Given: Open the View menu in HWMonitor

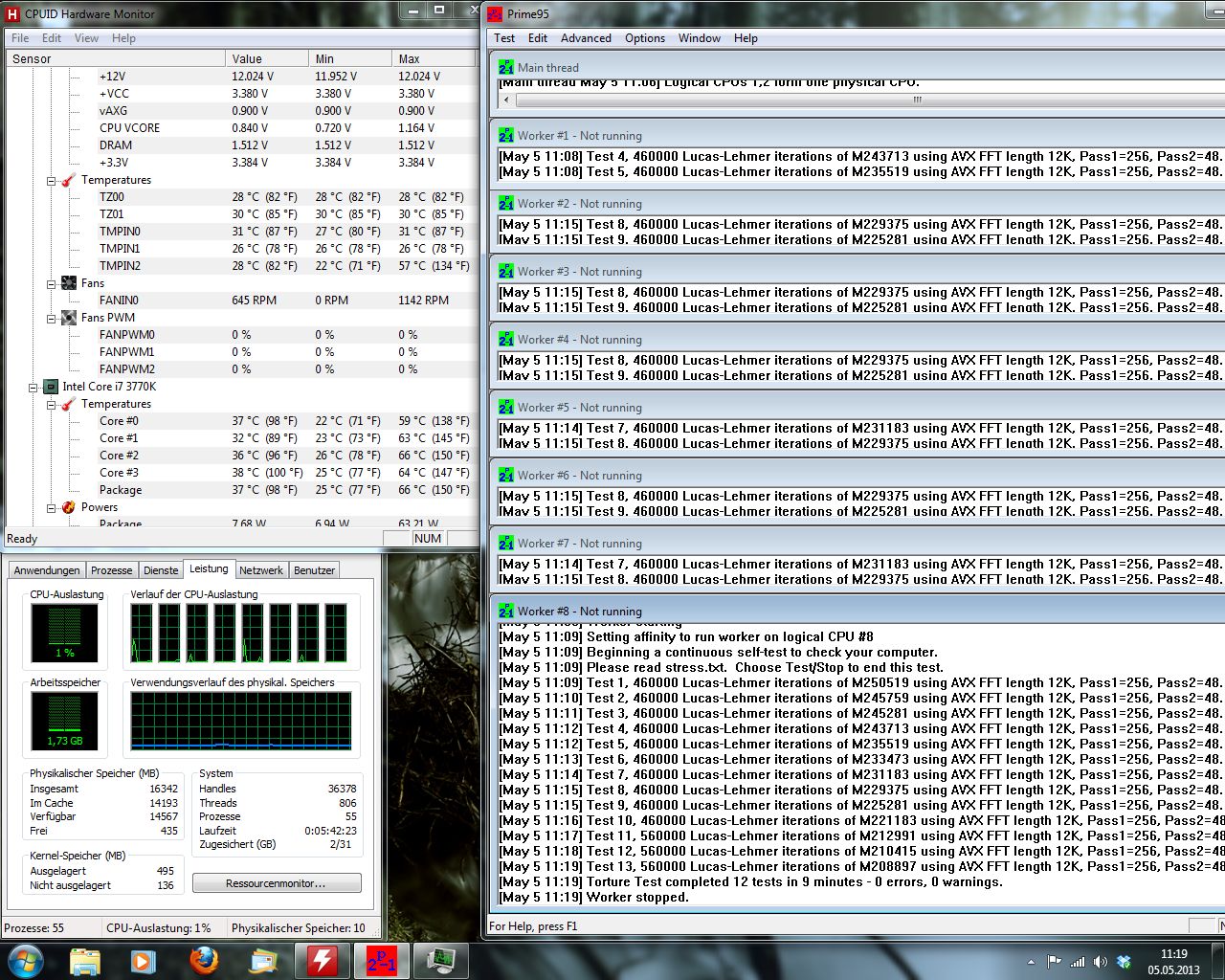Looking at the screenshot, I should pos(86,38).
